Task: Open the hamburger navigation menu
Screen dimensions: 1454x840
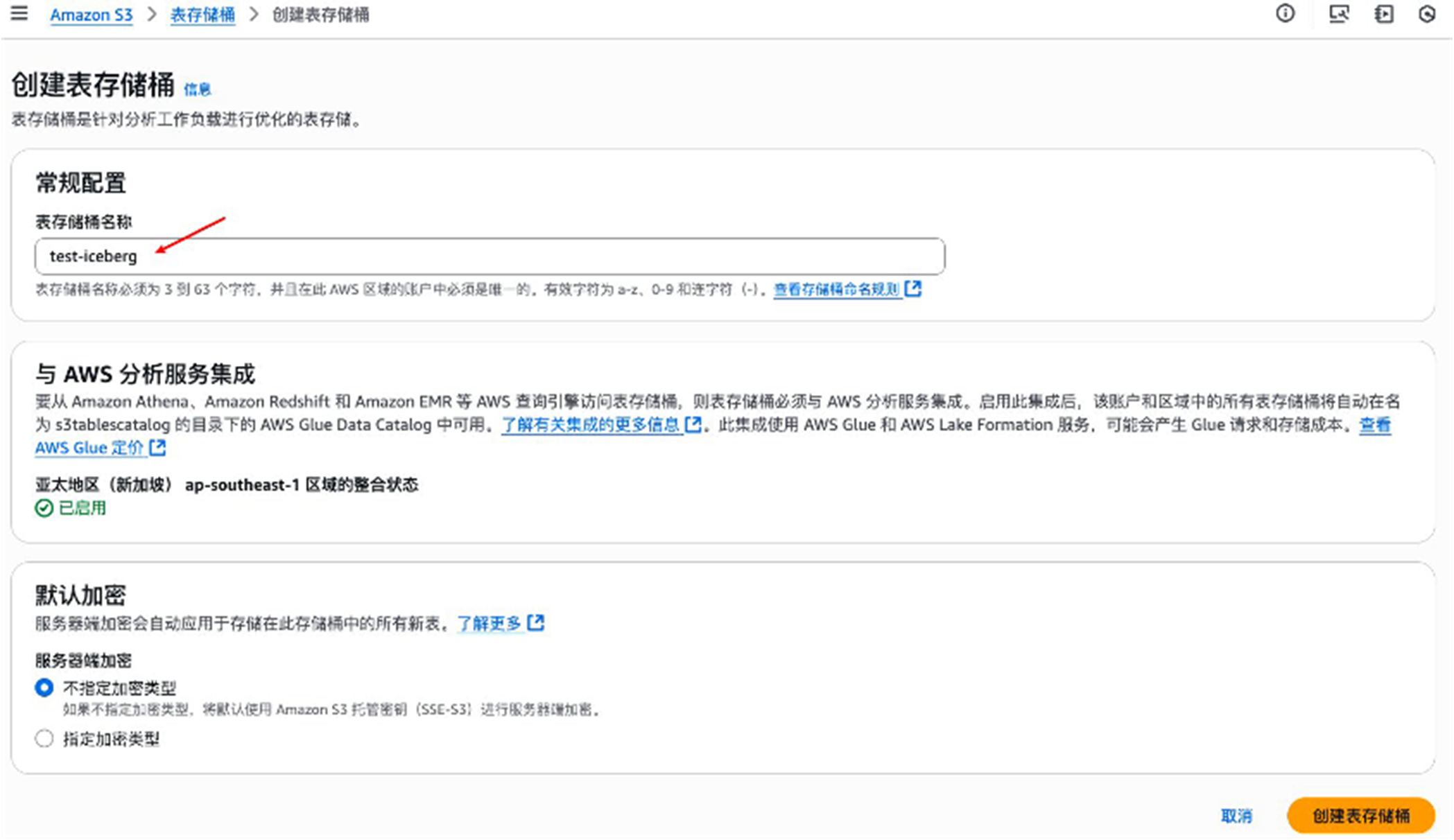Action: click(x=19, y=13)
